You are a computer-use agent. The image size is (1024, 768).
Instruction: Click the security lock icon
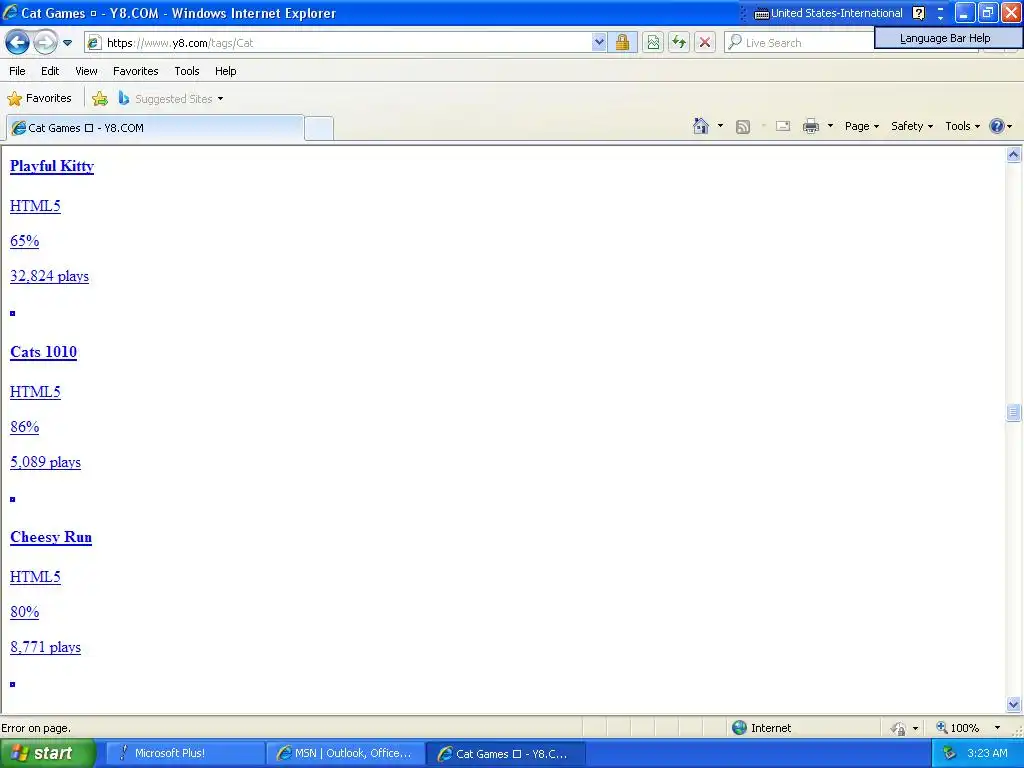coord(622,42)
